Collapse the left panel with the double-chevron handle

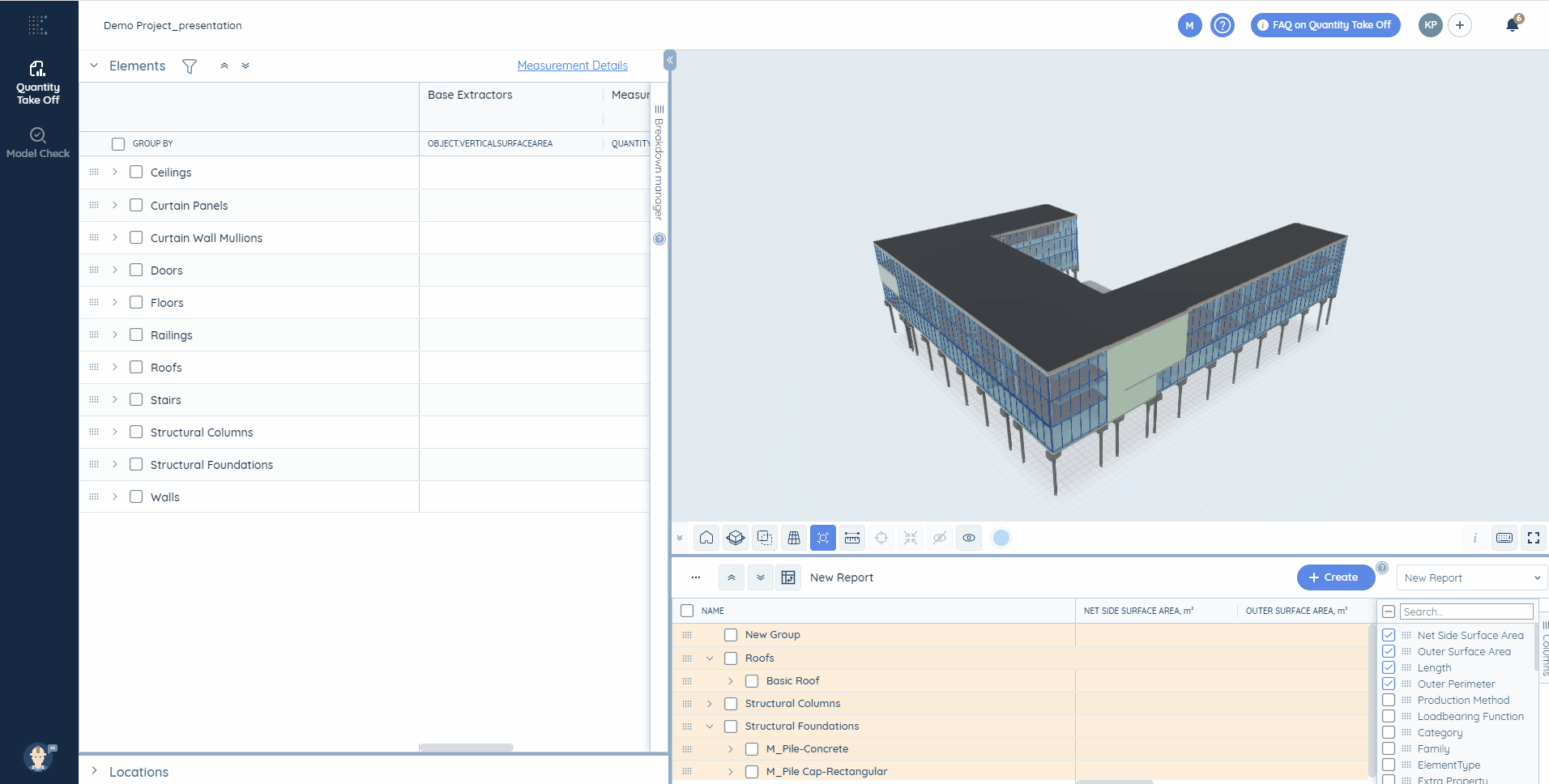pyautogui.click(x=670, y=60)
